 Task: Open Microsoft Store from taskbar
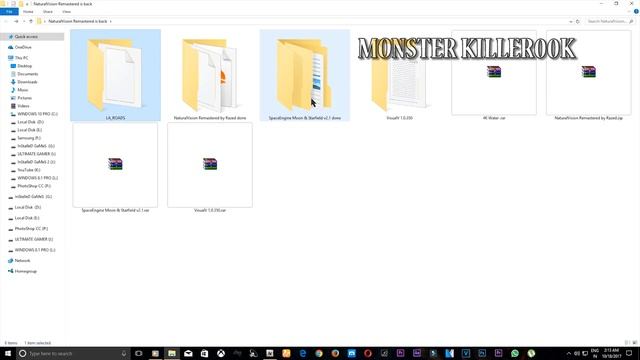pyautogui.click(x=204, y=353)
